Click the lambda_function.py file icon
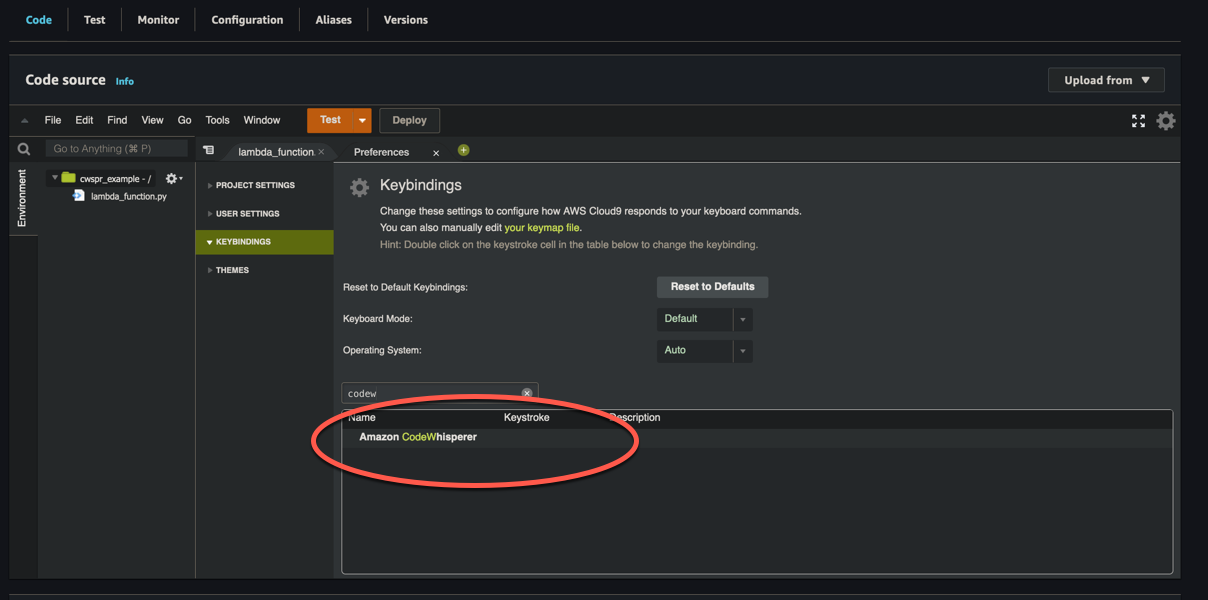 coord(81,196)
